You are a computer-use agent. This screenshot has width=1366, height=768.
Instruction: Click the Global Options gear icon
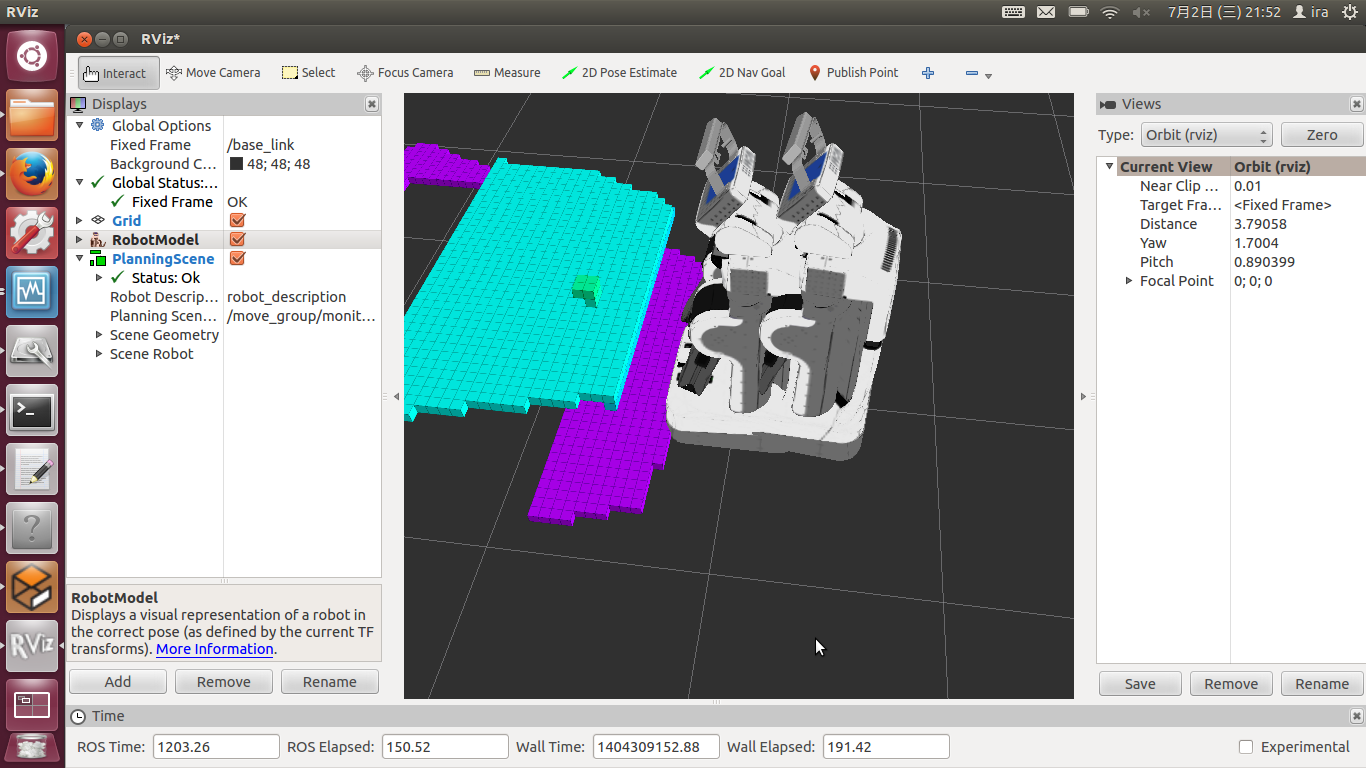(x=97, y=125)
